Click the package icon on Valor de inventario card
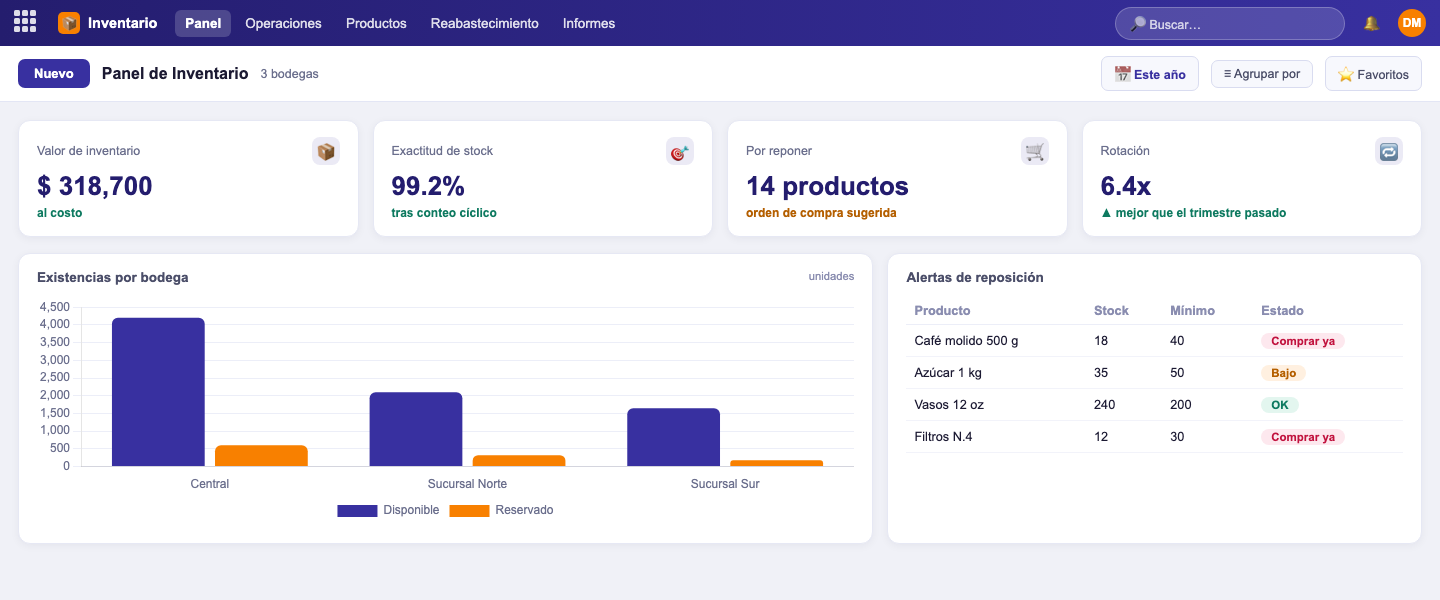Image resolution: width=1440 pixels, height=600 pixels. pyautogui.click(x=326, y=152)
